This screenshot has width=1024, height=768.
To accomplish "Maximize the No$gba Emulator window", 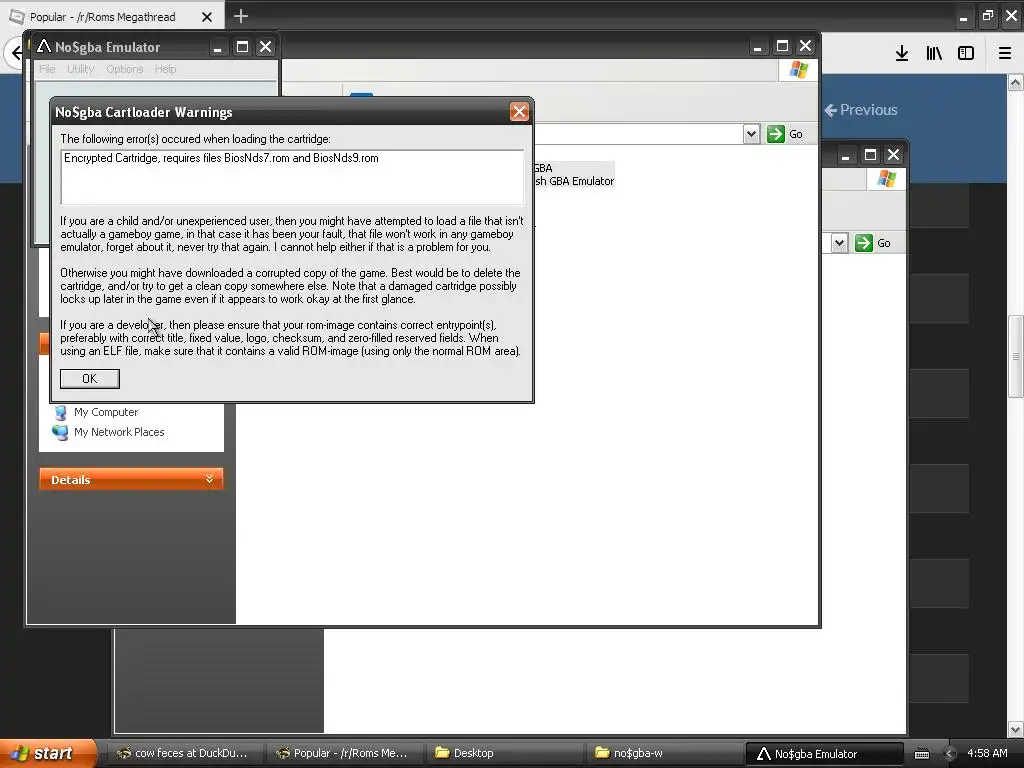I will [242, 47].
